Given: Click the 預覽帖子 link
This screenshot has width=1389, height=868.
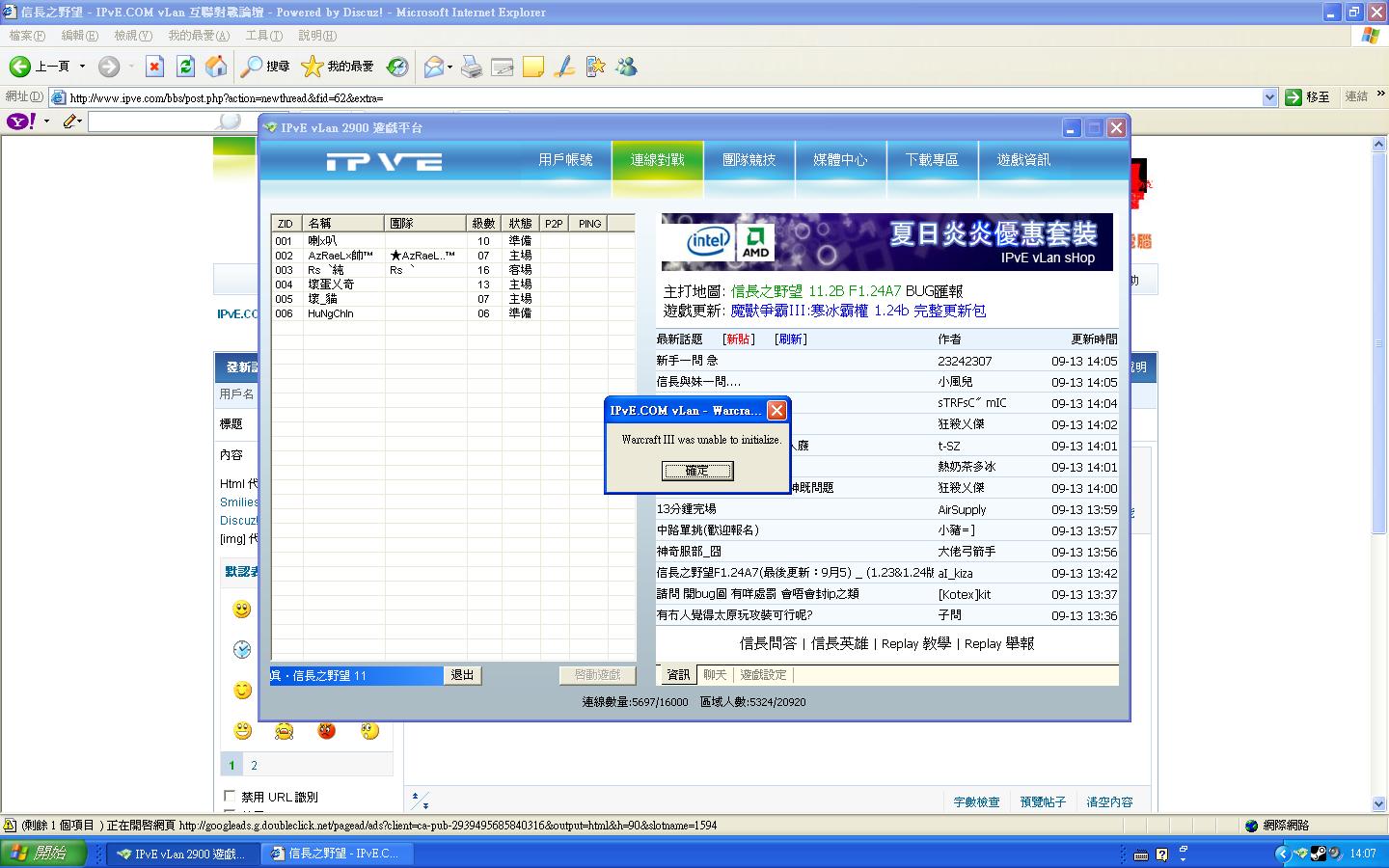Looking at the screenshot, I should [x=1043, y=801].
